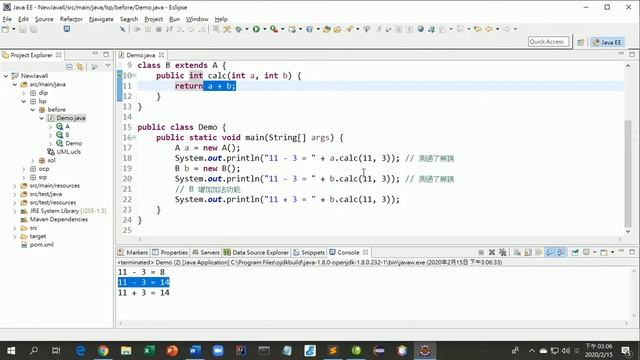This screenshot has height=360, width=640.
Task: Switch to the Snippets tab
Action: coord(309,252)
